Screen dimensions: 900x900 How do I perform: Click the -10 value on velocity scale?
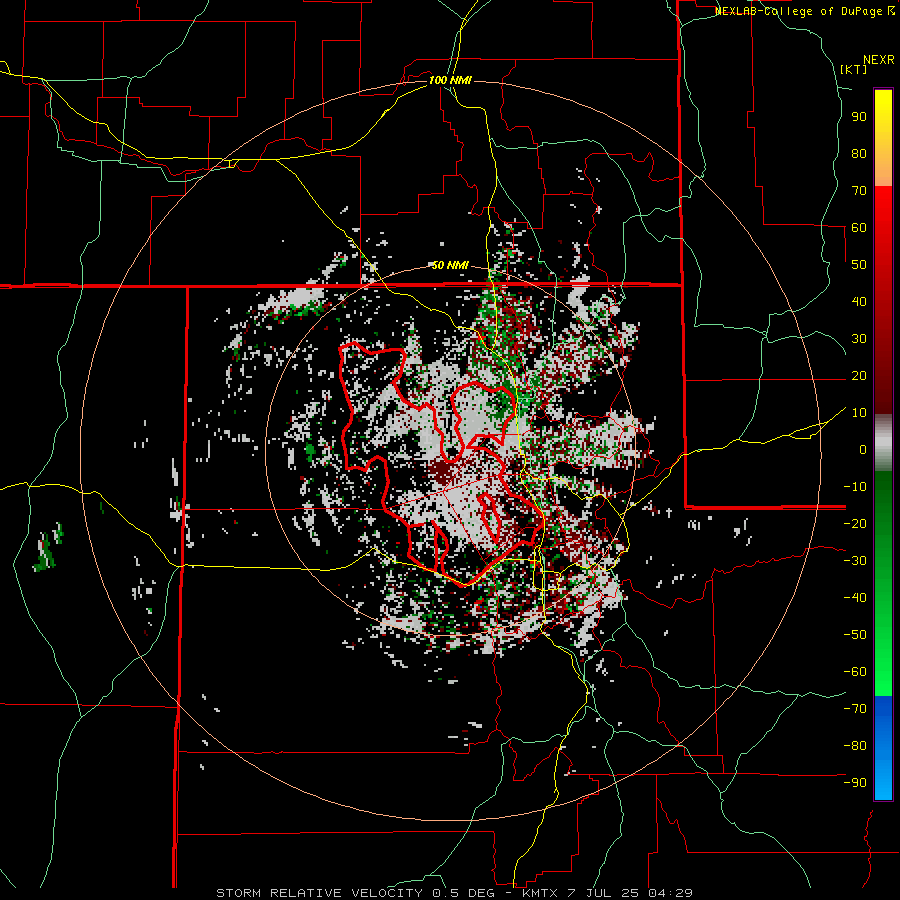(855, 487)
